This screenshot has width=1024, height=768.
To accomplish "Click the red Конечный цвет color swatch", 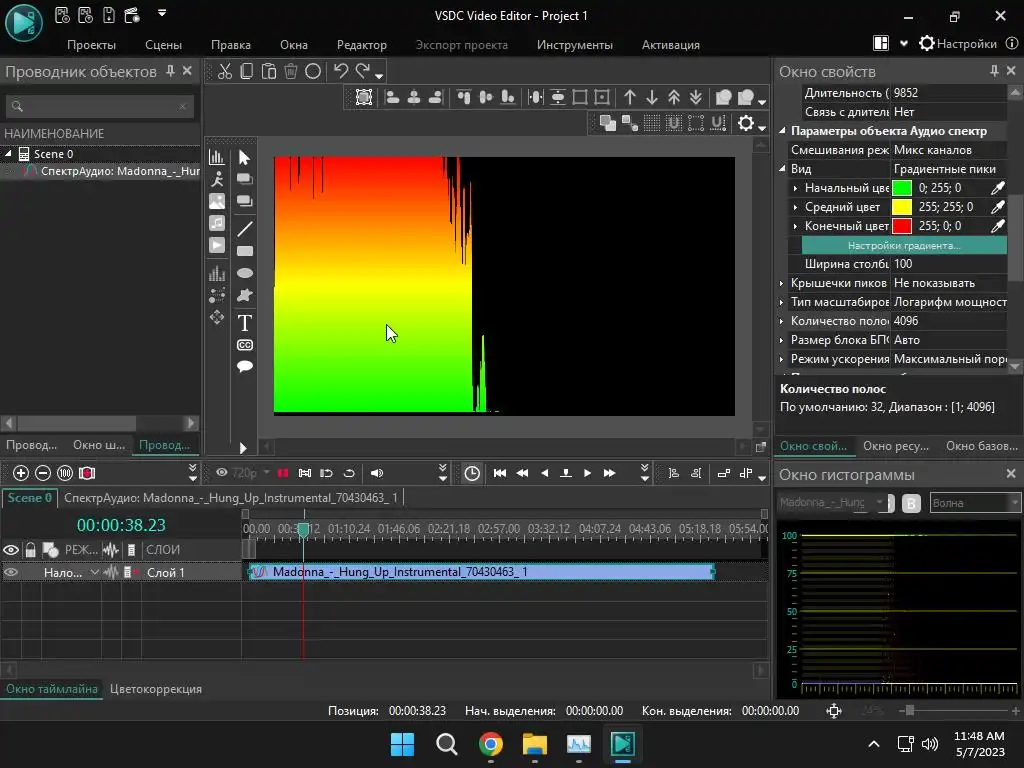I will click(x=902, y=226).
